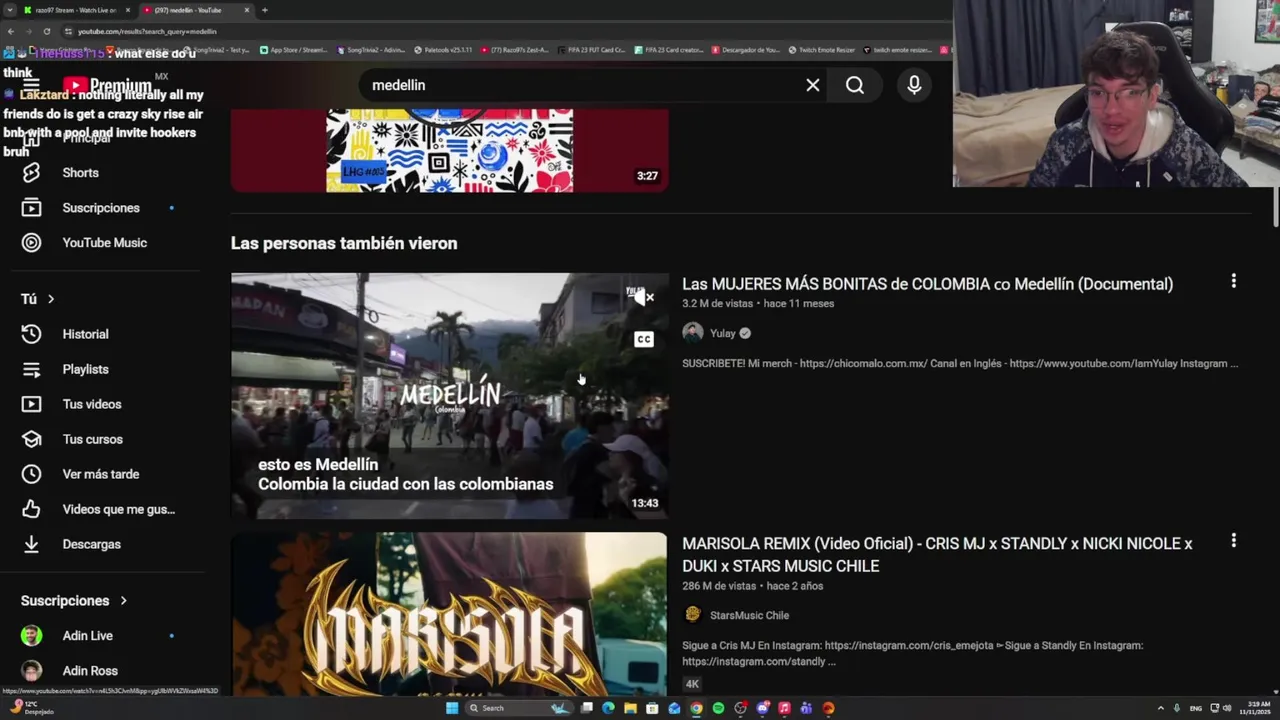Open the Yulay channel avatar
Viewport: 1280px width, 720px height.
tap(693, 333)
